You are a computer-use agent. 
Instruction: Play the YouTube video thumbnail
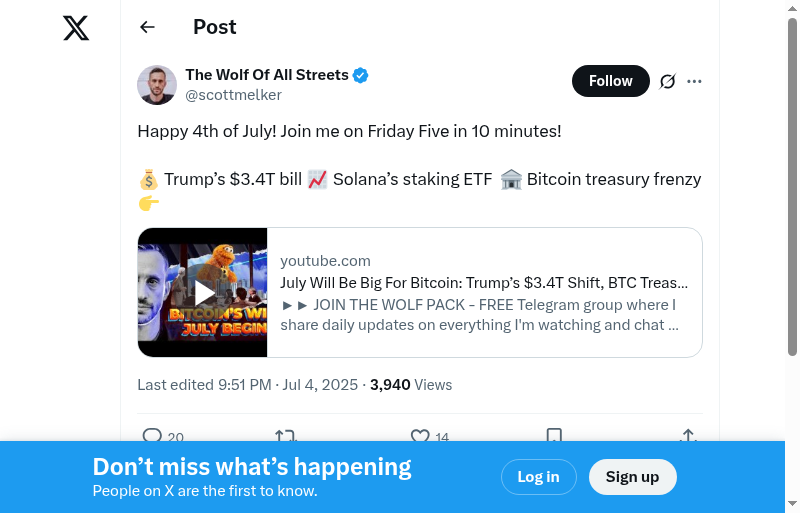[x=203, y=292]
